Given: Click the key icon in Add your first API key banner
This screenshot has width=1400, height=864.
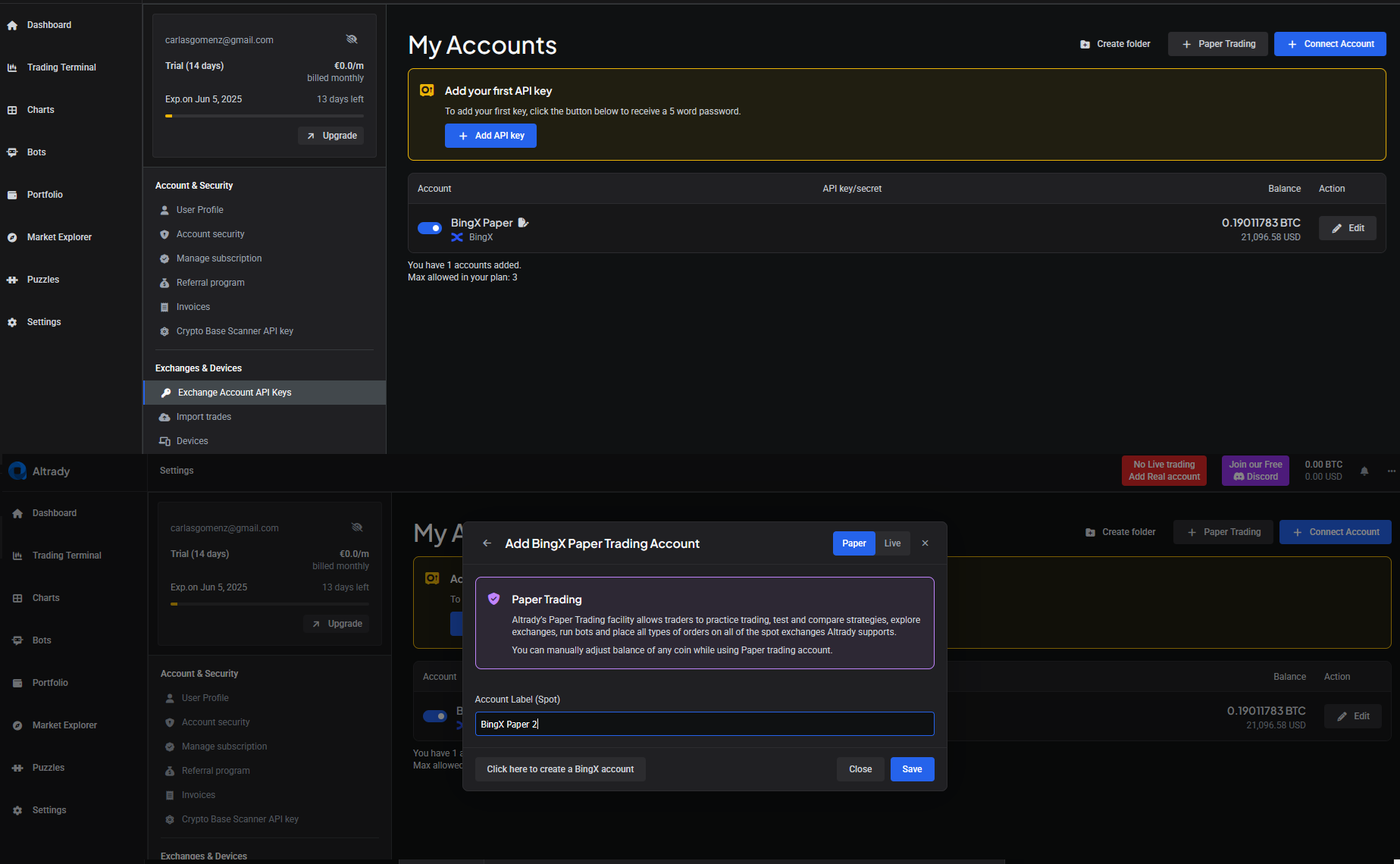Looking at the screenshot, I should pos(428,90).
